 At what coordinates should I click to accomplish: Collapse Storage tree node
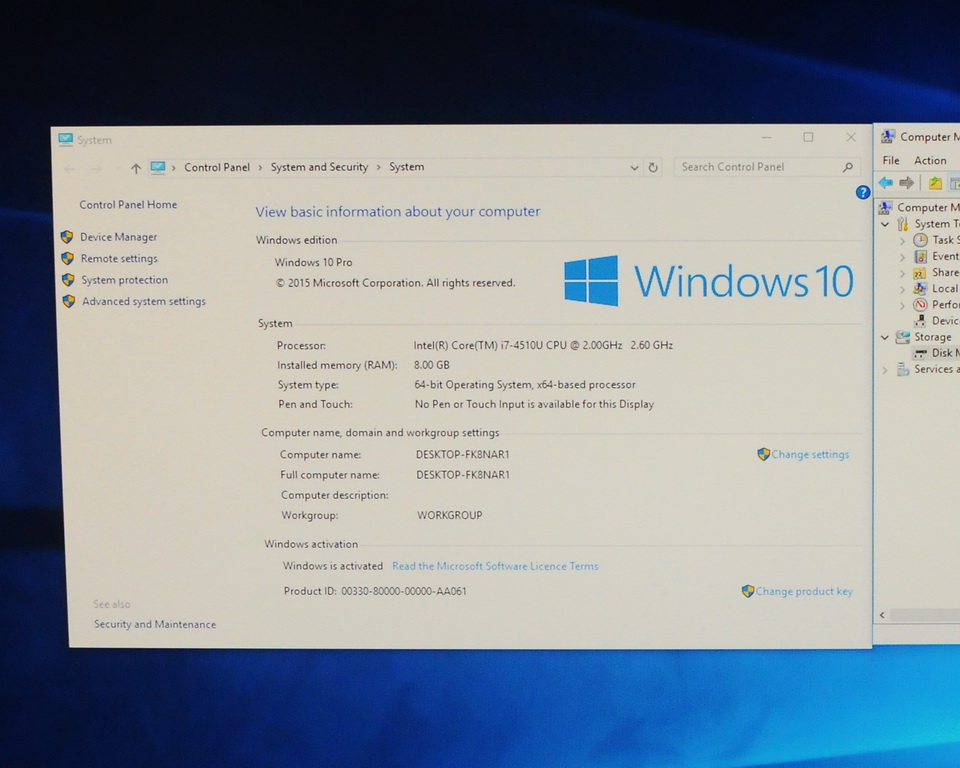pos(885,337)
